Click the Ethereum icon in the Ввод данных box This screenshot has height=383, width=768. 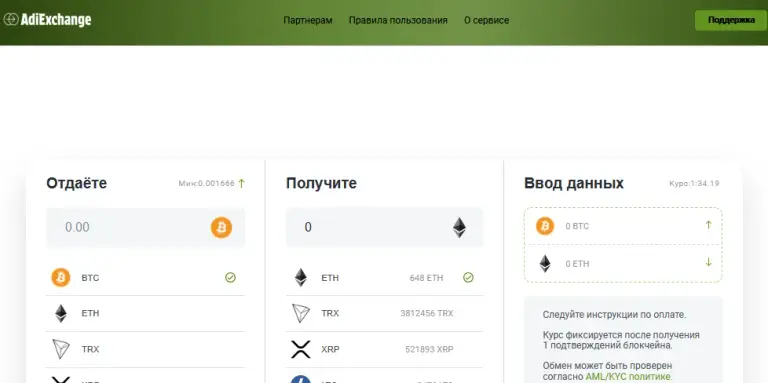545,263
